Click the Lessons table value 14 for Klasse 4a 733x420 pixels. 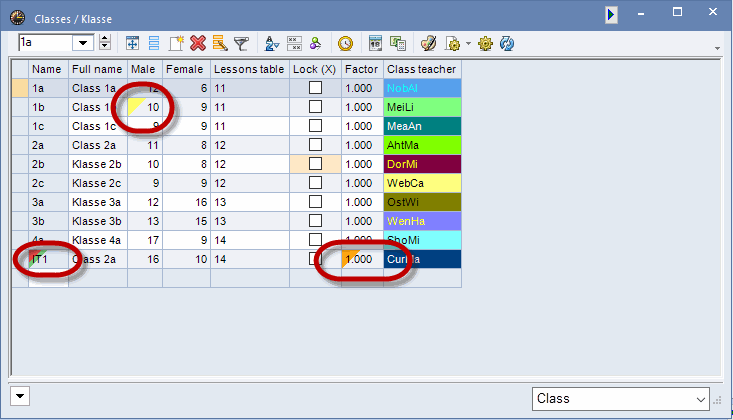250,240
